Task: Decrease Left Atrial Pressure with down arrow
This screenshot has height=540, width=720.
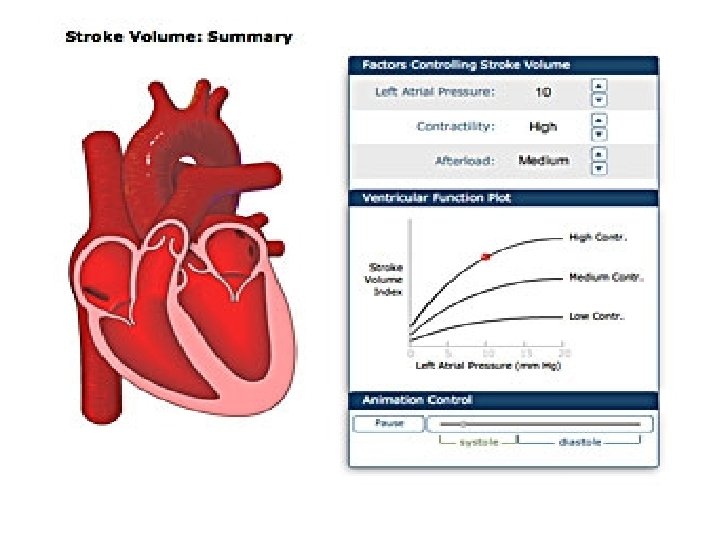Action: coord(599,100)
